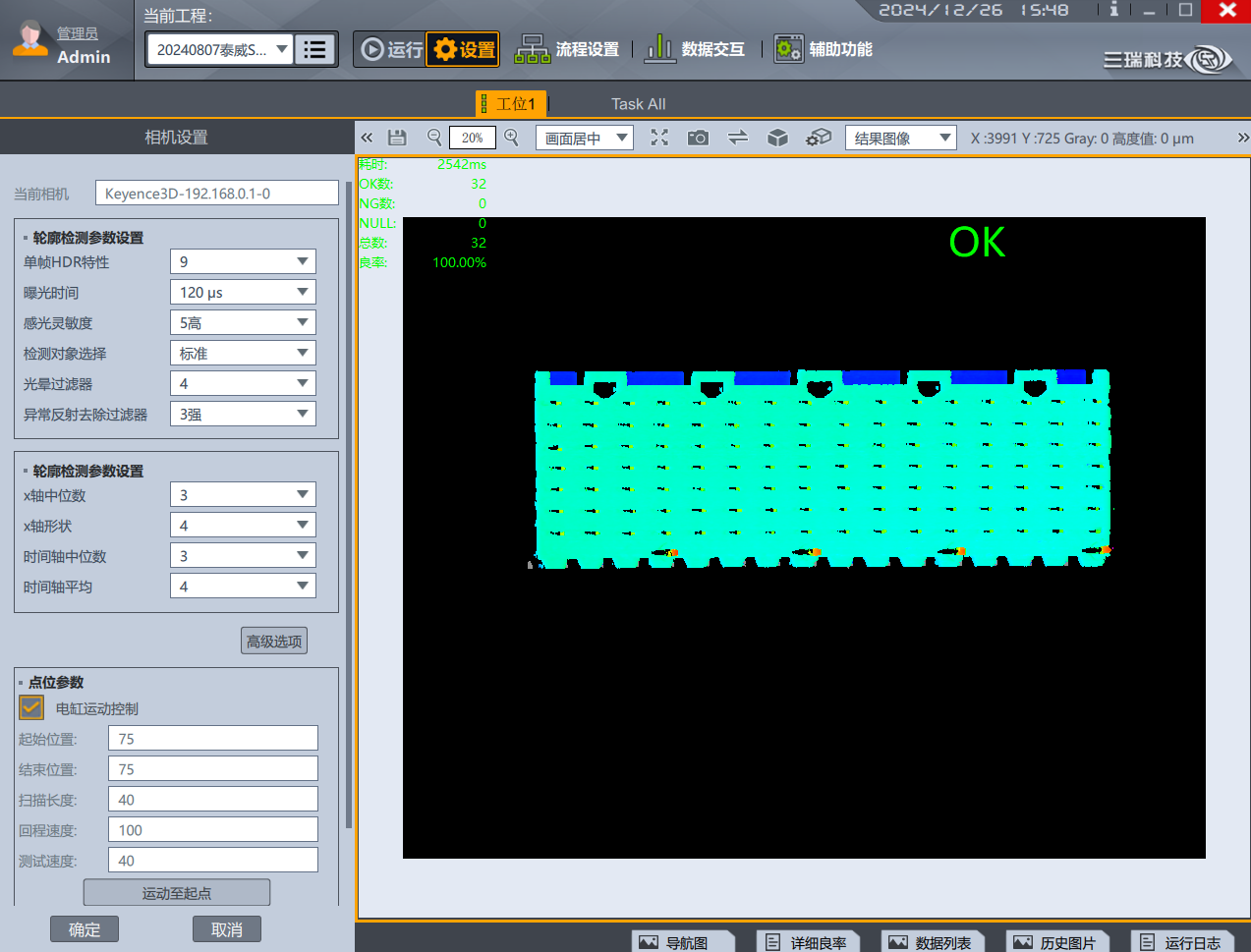This screenshot has height=952, width=1251.
Task: Open the 结果图像 image type dropdown
Action: 900,139
